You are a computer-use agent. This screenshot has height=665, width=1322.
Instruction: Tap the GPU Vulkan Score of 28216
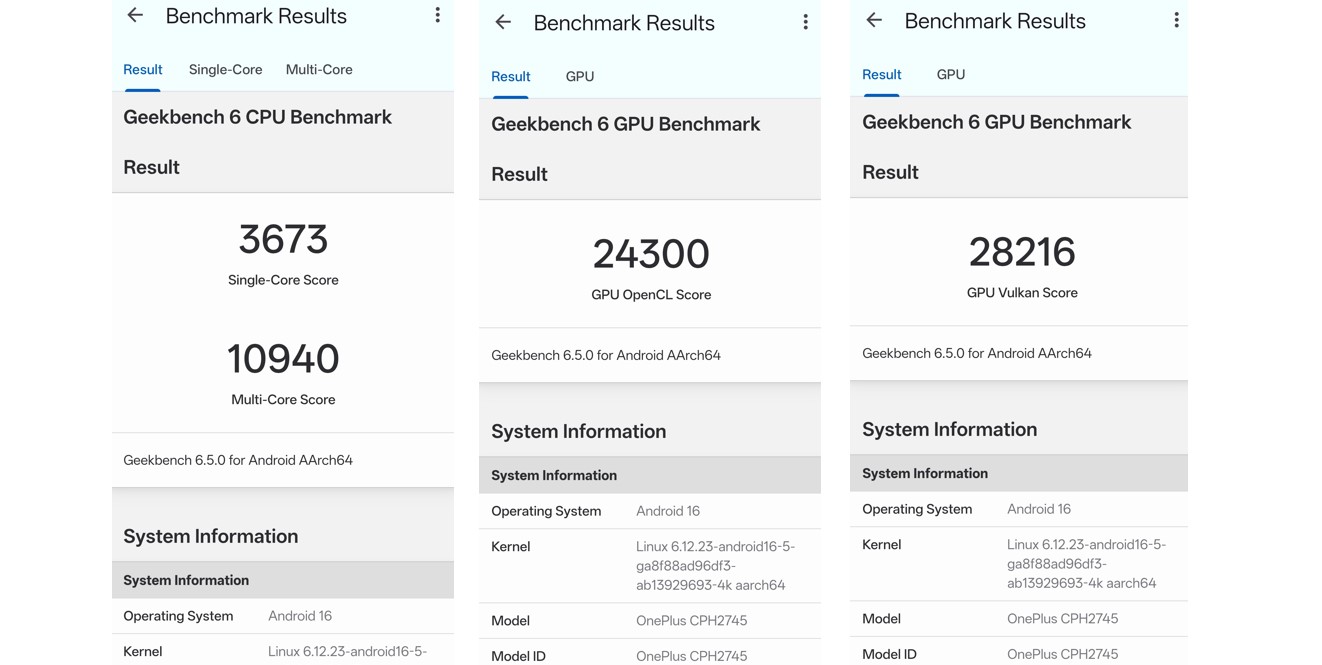coord(1022,253)
